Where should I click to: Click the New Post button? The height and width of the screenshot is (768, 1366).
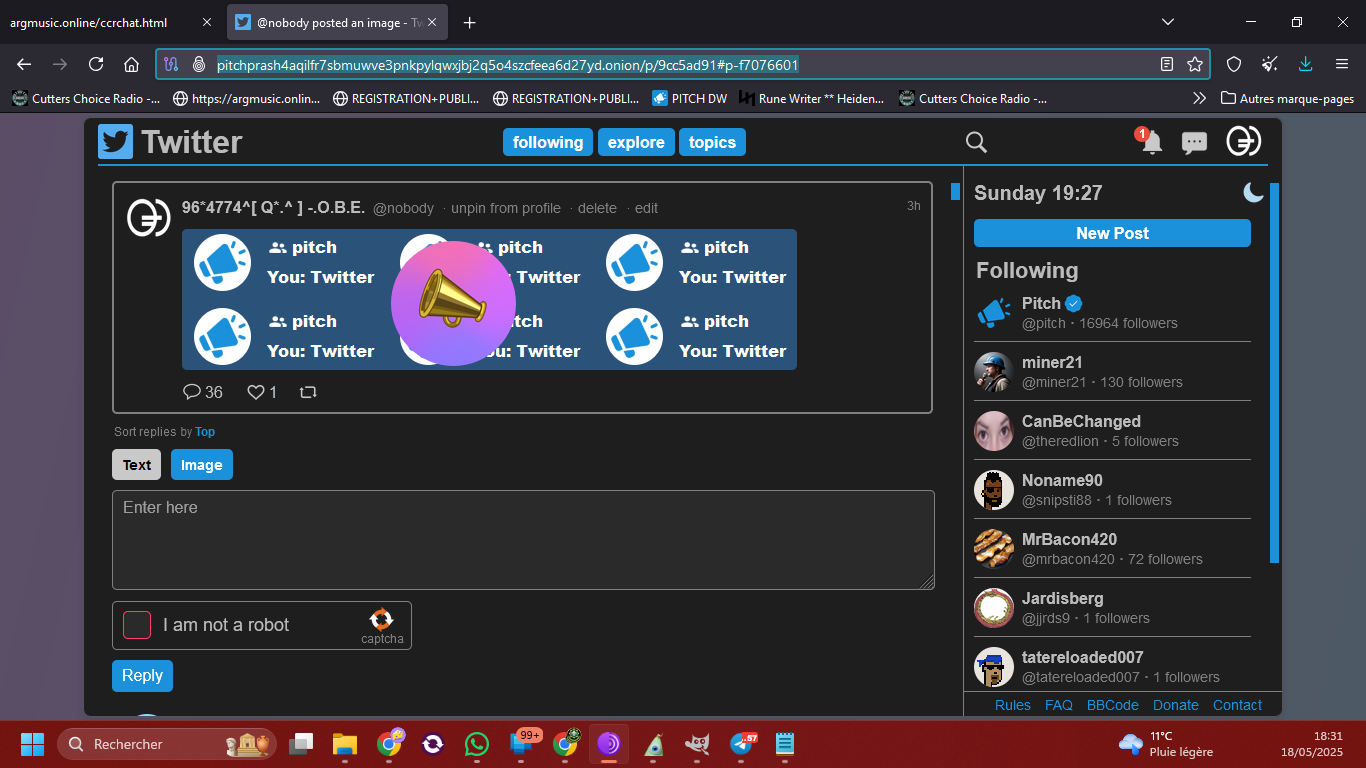point(1112,233)
